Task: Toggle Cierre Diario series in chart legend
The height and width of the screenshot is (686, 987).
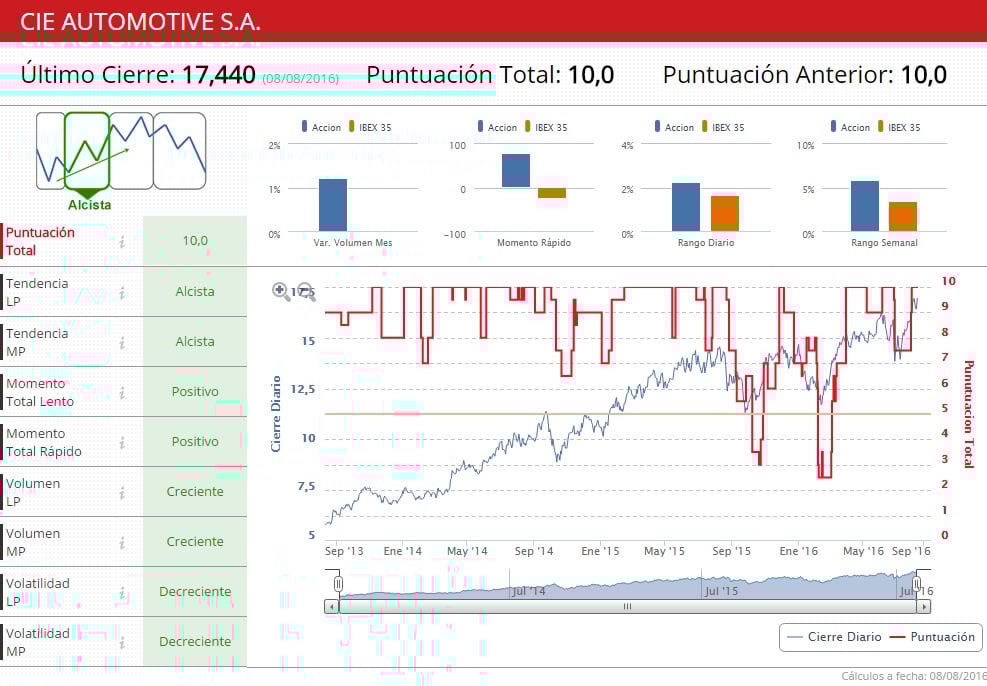Action: [x=834, y=637]
